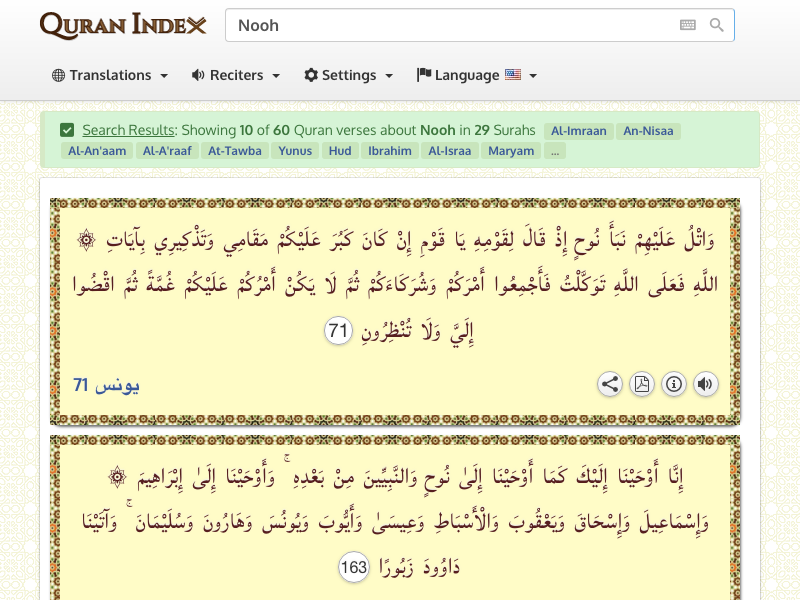Toggle the green Search Results checkbox
The image size is (800, 600).
67,130
